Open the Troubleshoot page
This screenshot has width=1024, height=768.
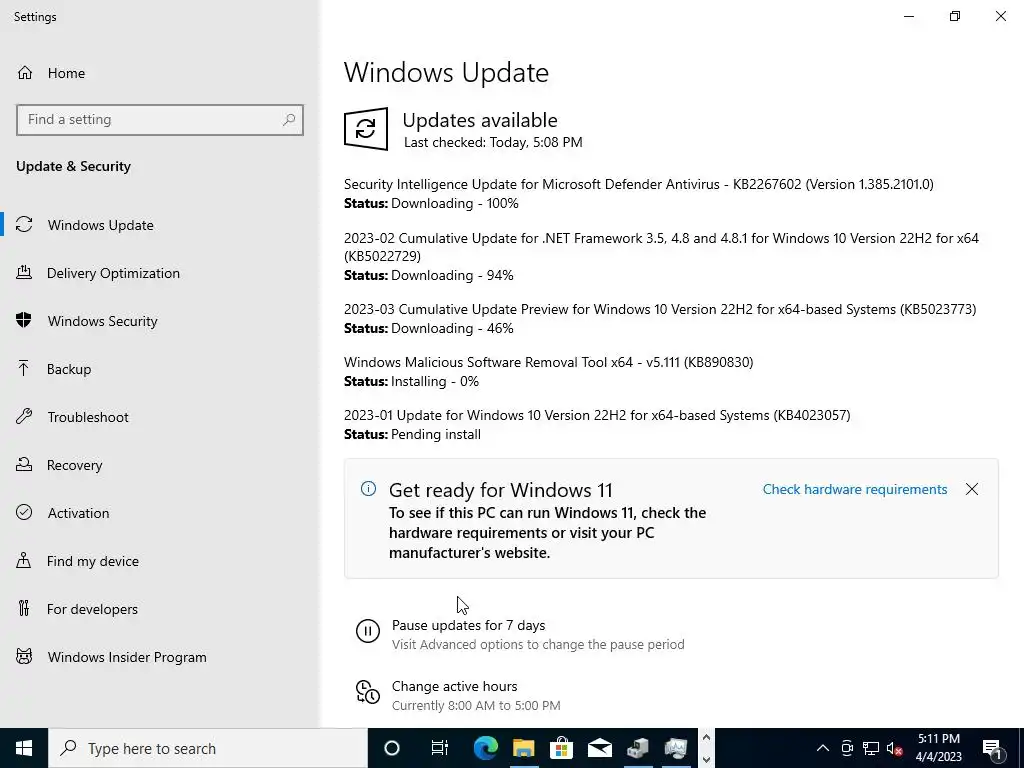point(88,417)
